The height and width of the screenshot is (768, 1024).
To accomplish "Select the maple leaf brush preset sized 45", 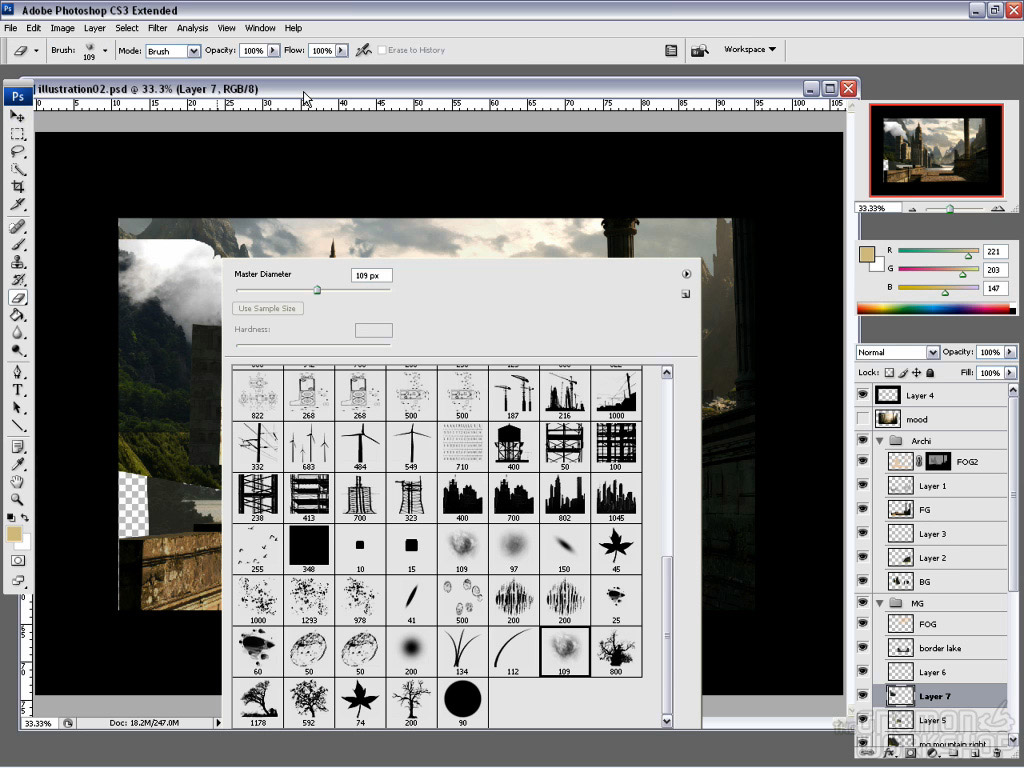I will pos(616,547).
